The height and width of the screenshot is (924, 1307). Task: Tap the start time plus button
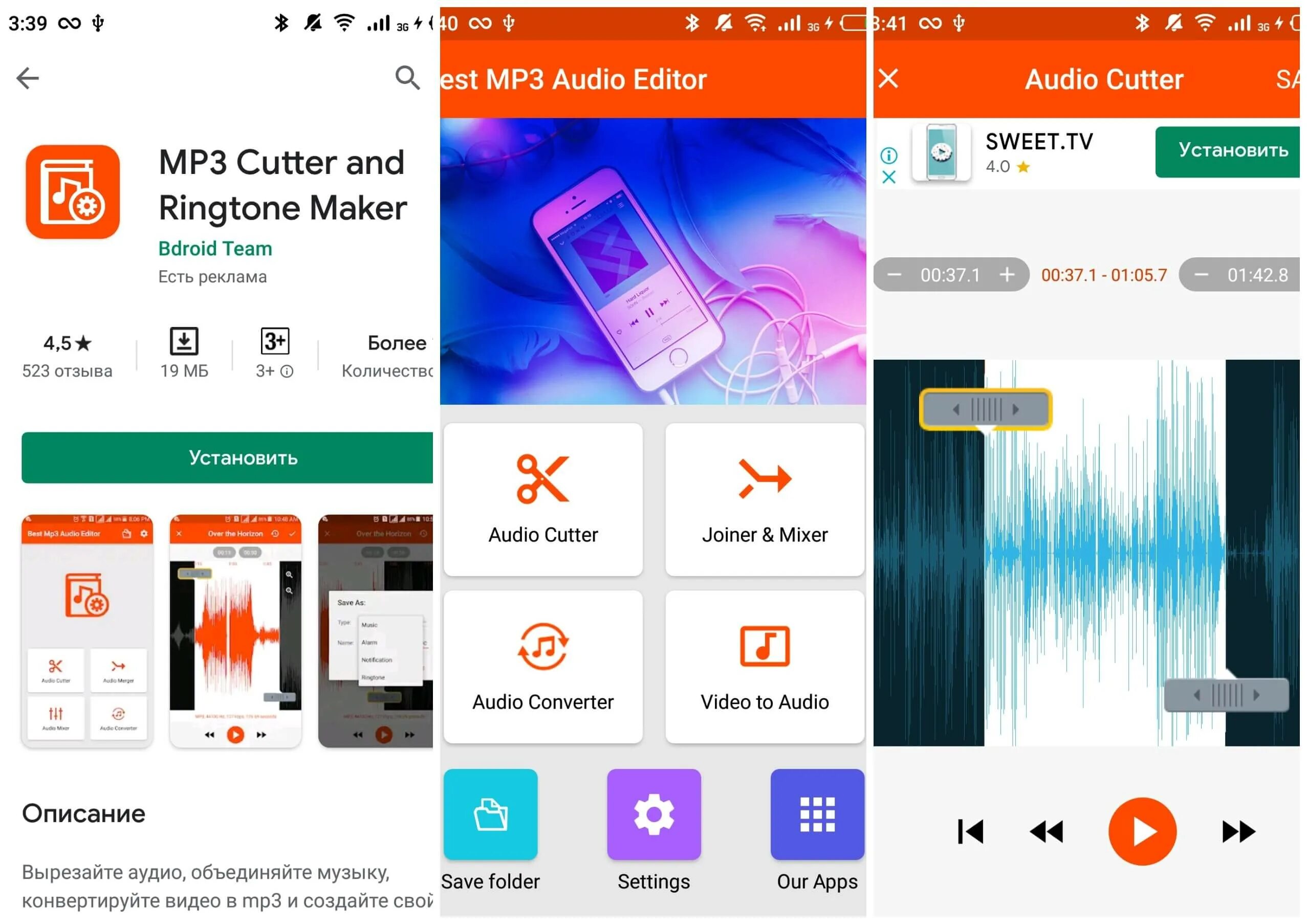[x=1003, y=275]
